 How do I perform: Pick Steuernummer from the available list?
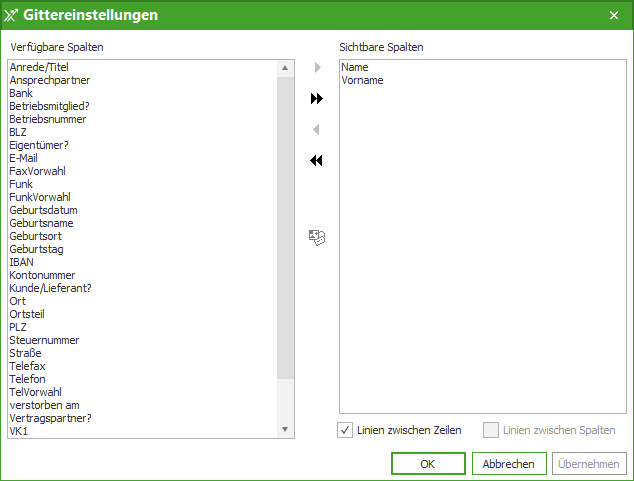[x=43, y=340]
